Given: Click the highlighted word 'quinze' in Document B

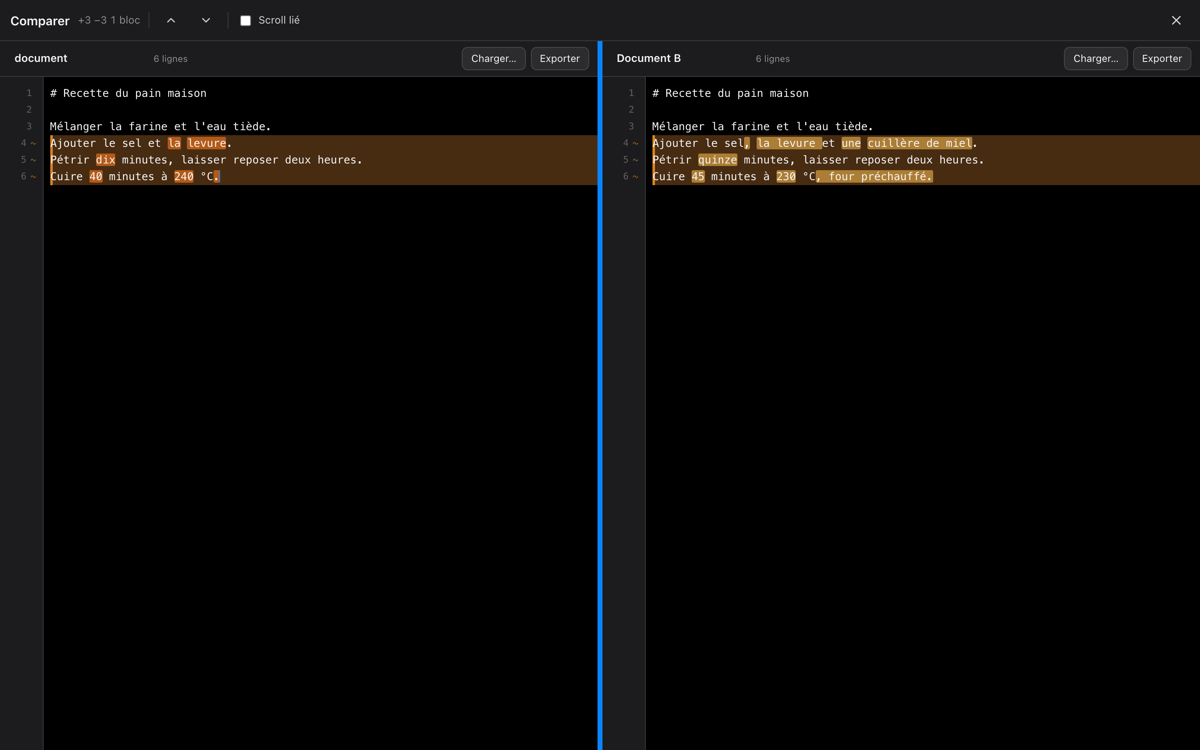Looking at the screenshot, I should 718,160.
